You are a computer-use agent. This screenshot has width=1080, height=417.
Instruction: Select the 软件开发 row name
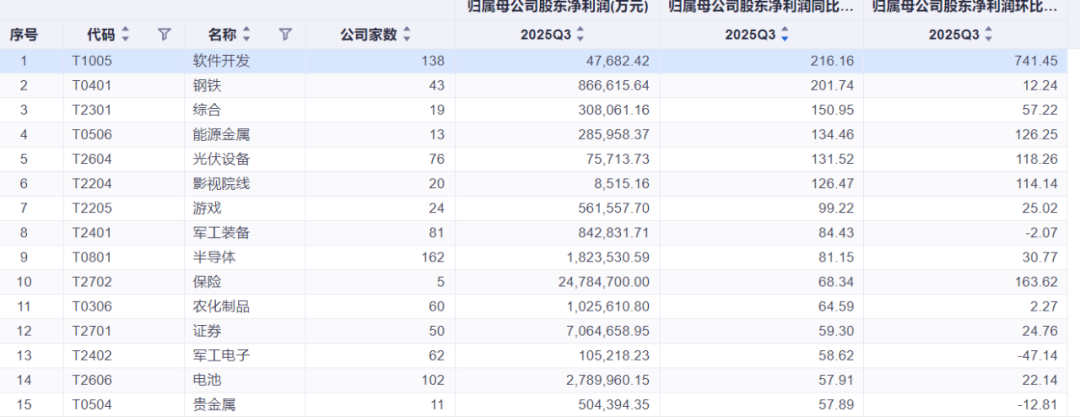coord(221,61)
